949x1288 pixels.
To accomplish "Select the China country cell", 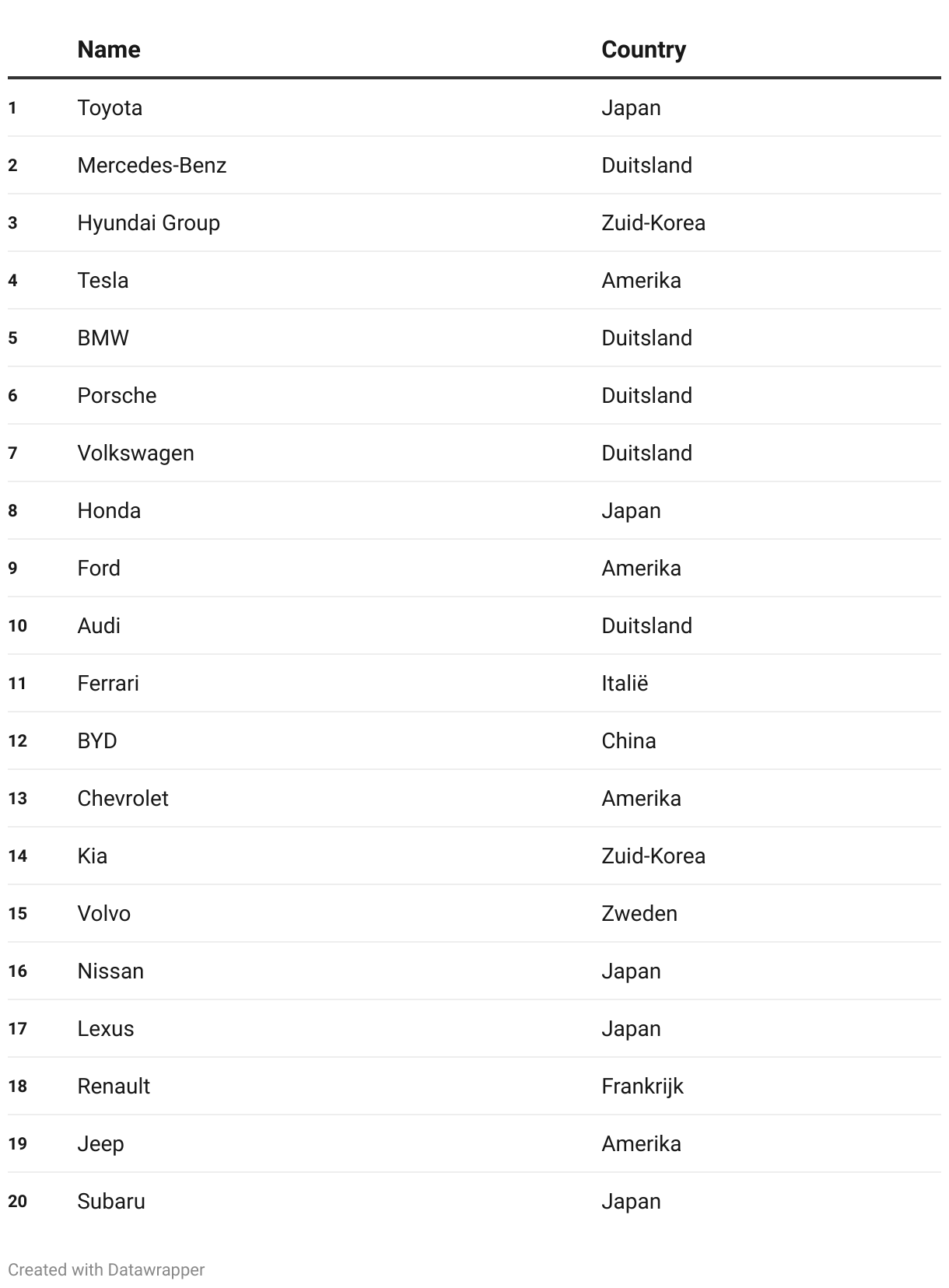I will click(x=629, y=740).
